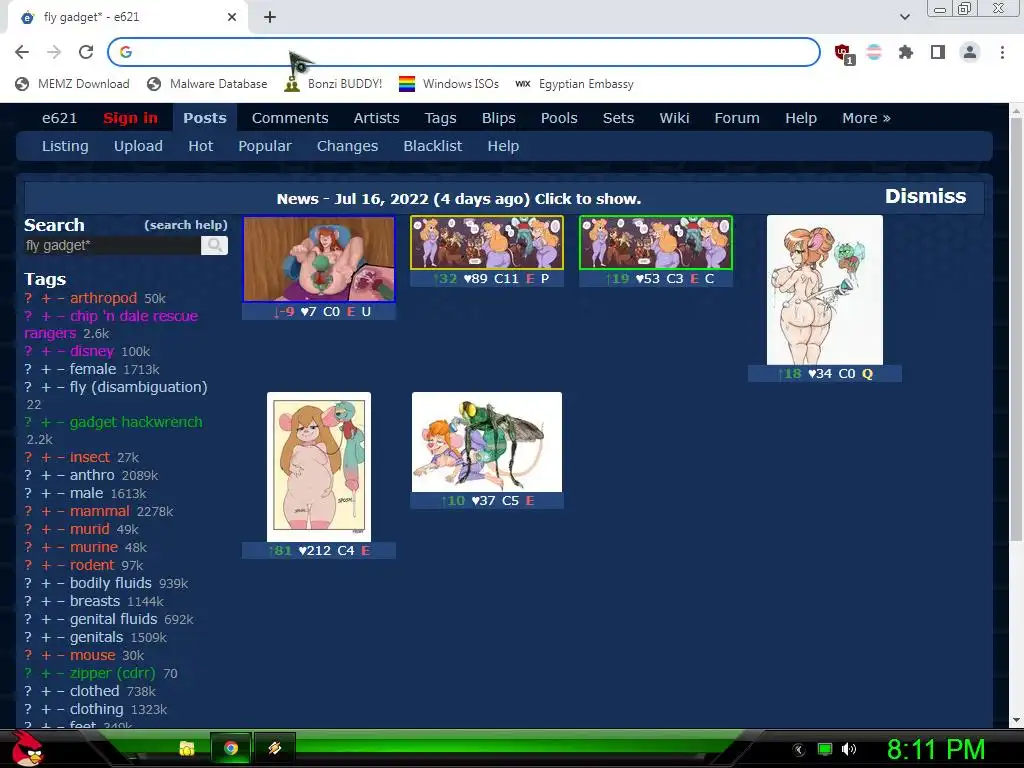Open the Bonzi BUDDY! bookmark
The image size is (1024, 768).
(333, 84)
